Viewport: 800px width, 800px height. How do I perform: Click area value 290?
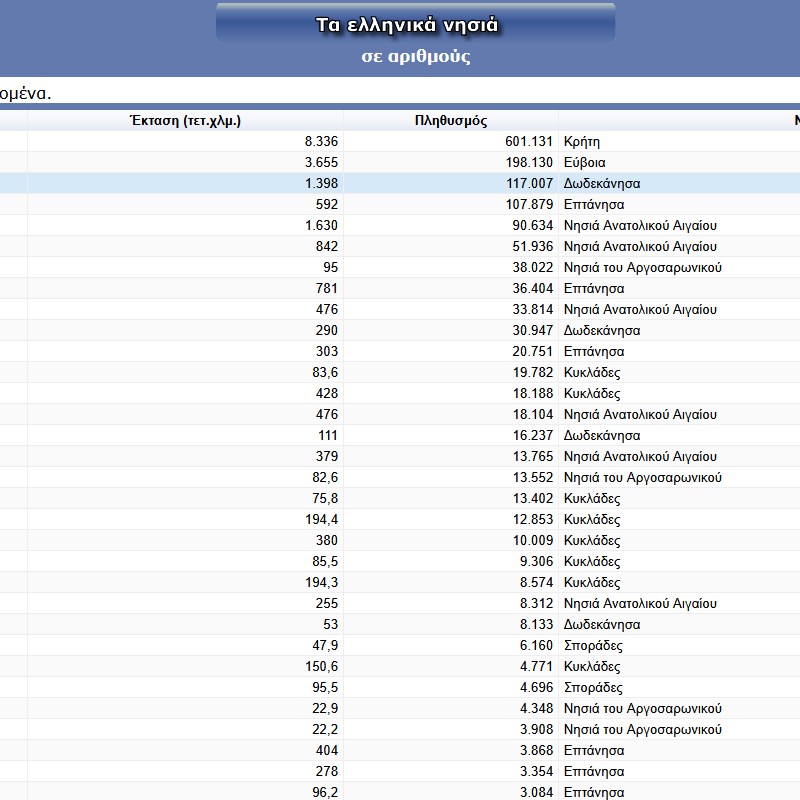(327, 330)
